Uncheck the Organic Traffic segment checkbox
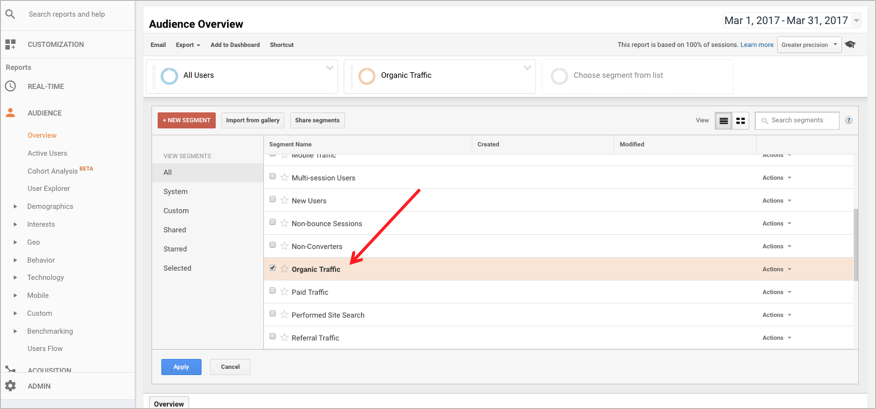Viewport: 876px width, 409px height. click(x=272, y=268)
